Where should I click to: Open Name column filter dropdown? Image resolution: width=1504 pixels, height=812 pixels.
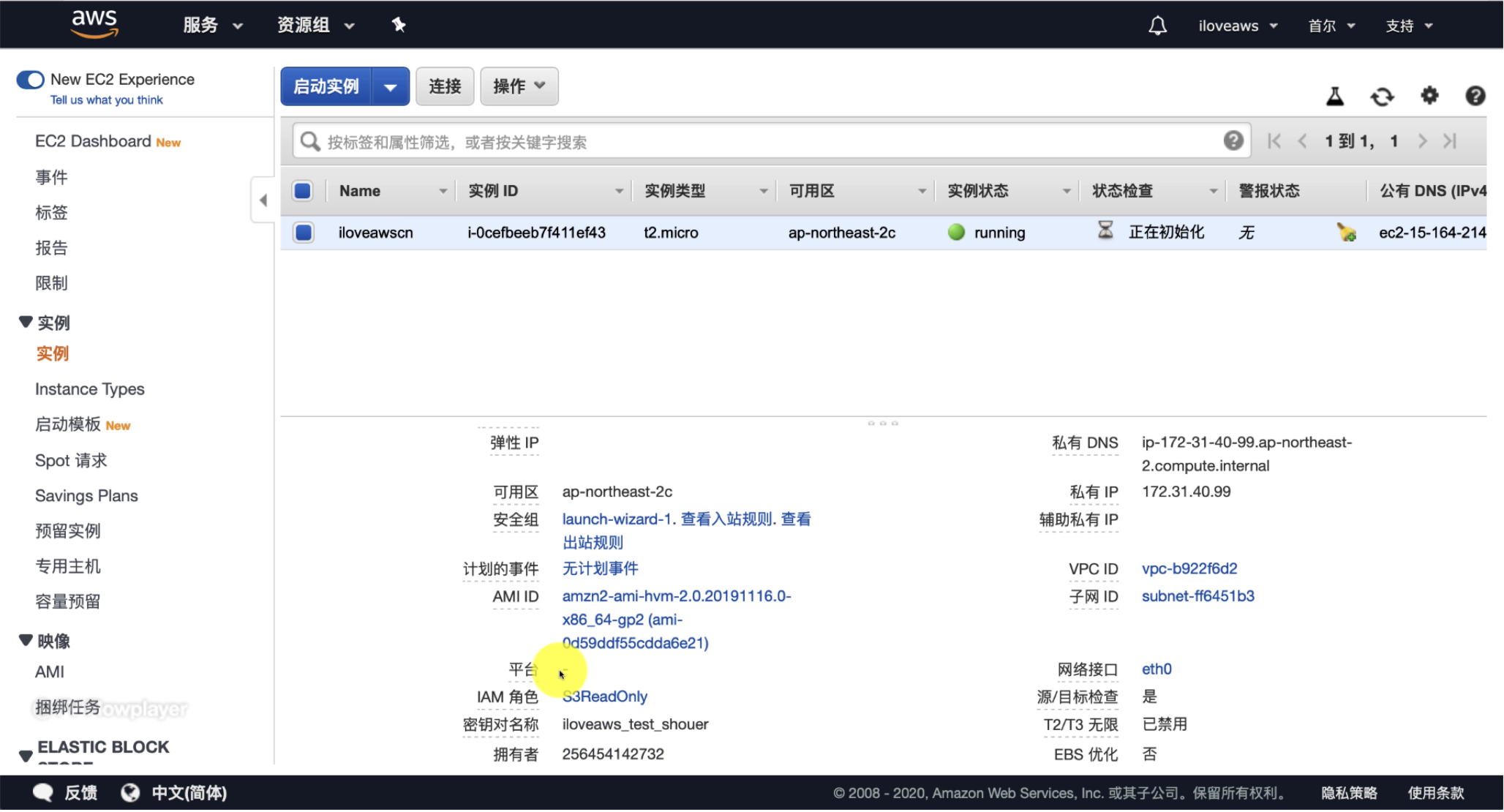pos(443,191)
